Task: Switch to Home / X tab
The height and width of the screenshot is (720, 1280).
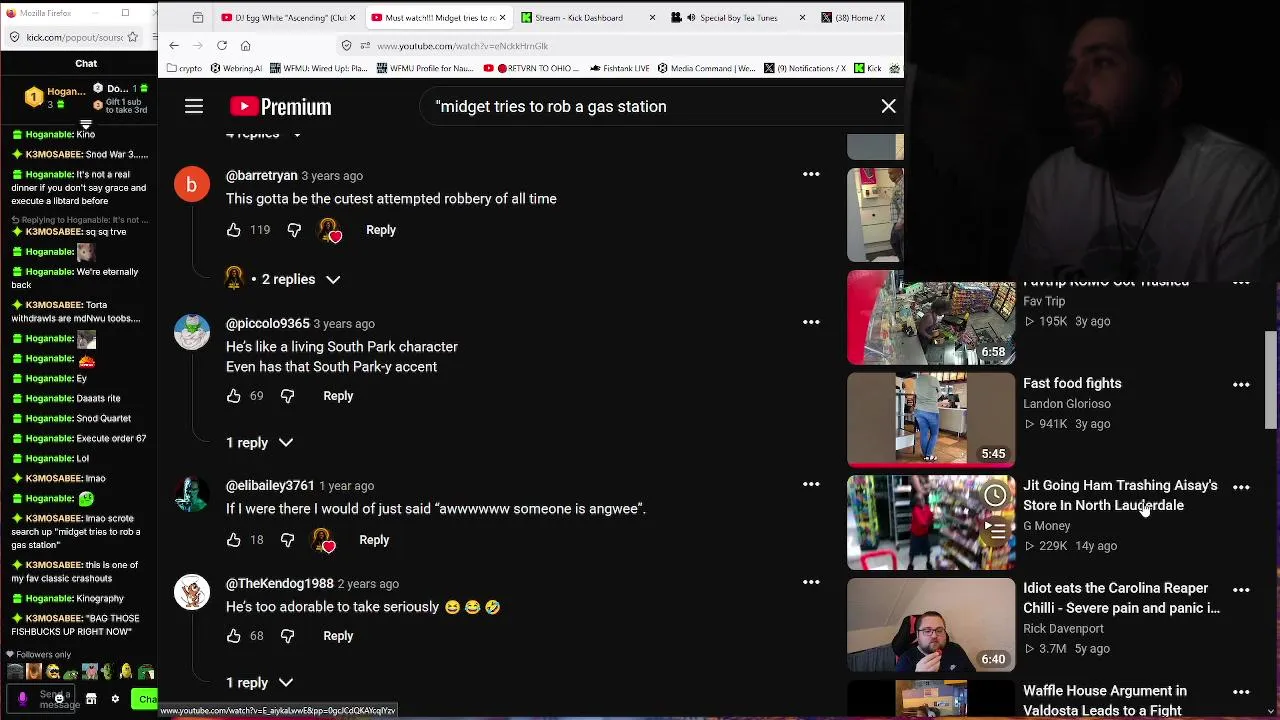Action: (858, 17)
